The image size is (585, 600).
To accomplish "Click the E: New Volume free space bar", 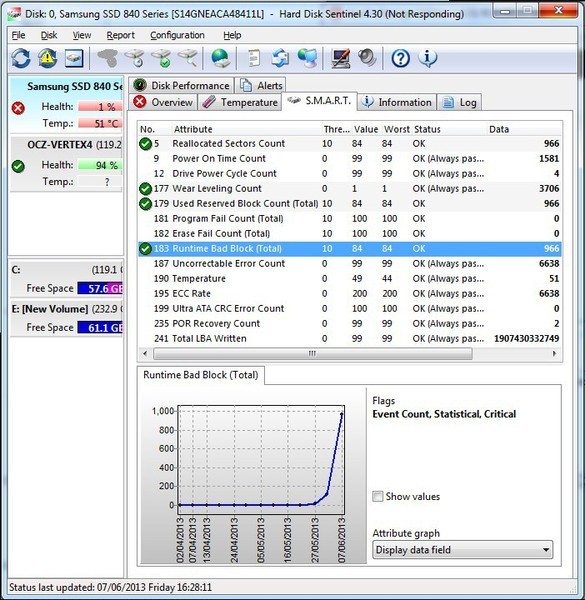I will click(100, 328).
